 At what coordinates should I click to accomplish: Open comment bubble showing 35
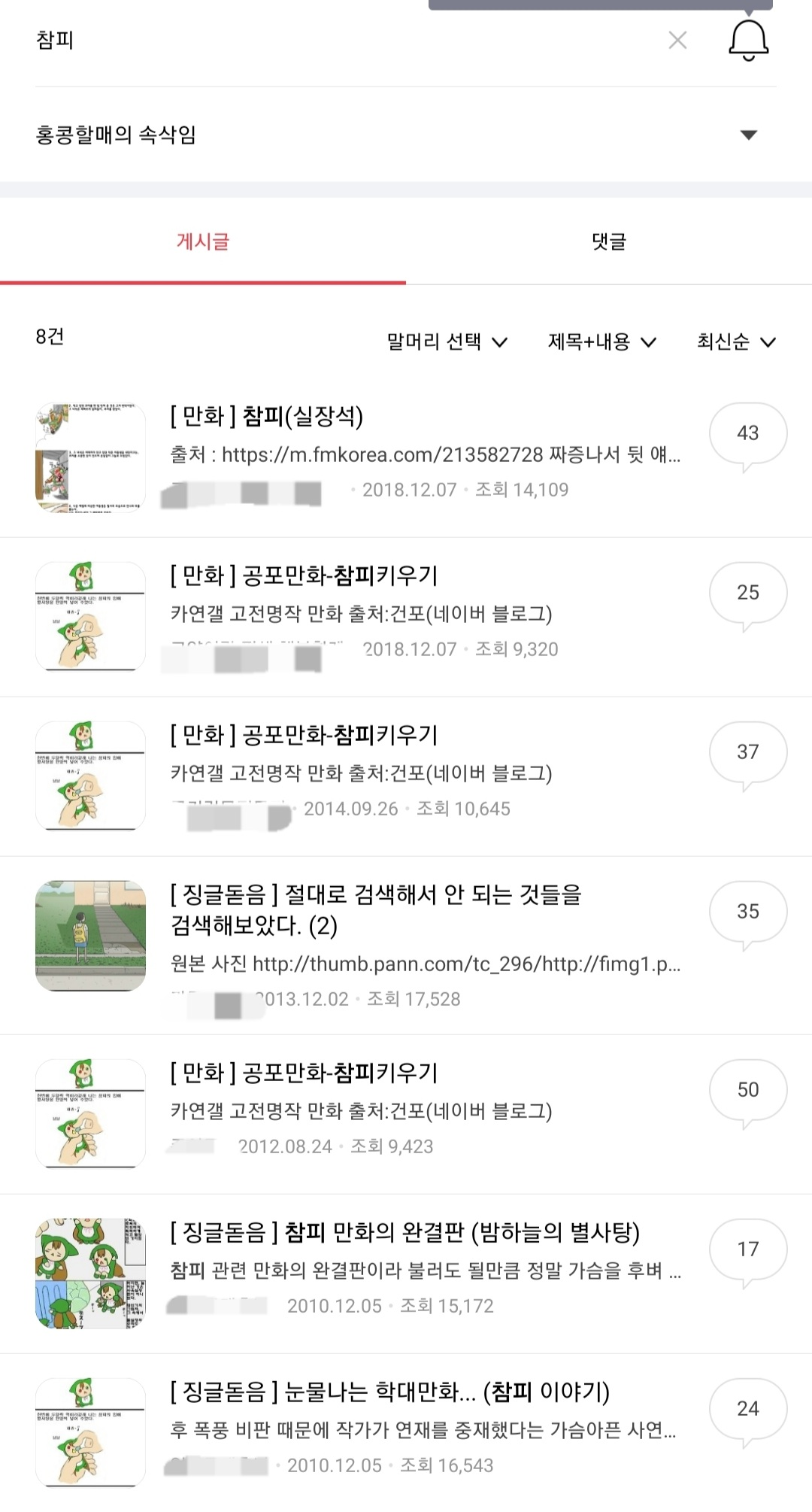click(x=747, y=912)
